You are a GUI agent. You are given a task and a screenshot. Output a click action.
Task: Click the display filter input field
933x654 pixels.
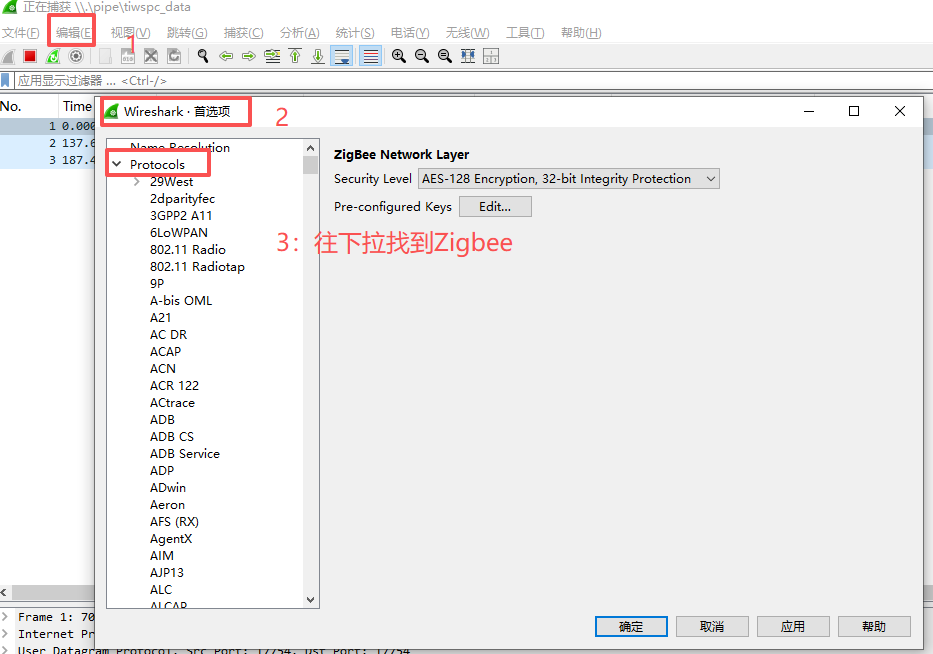(473, 80)
